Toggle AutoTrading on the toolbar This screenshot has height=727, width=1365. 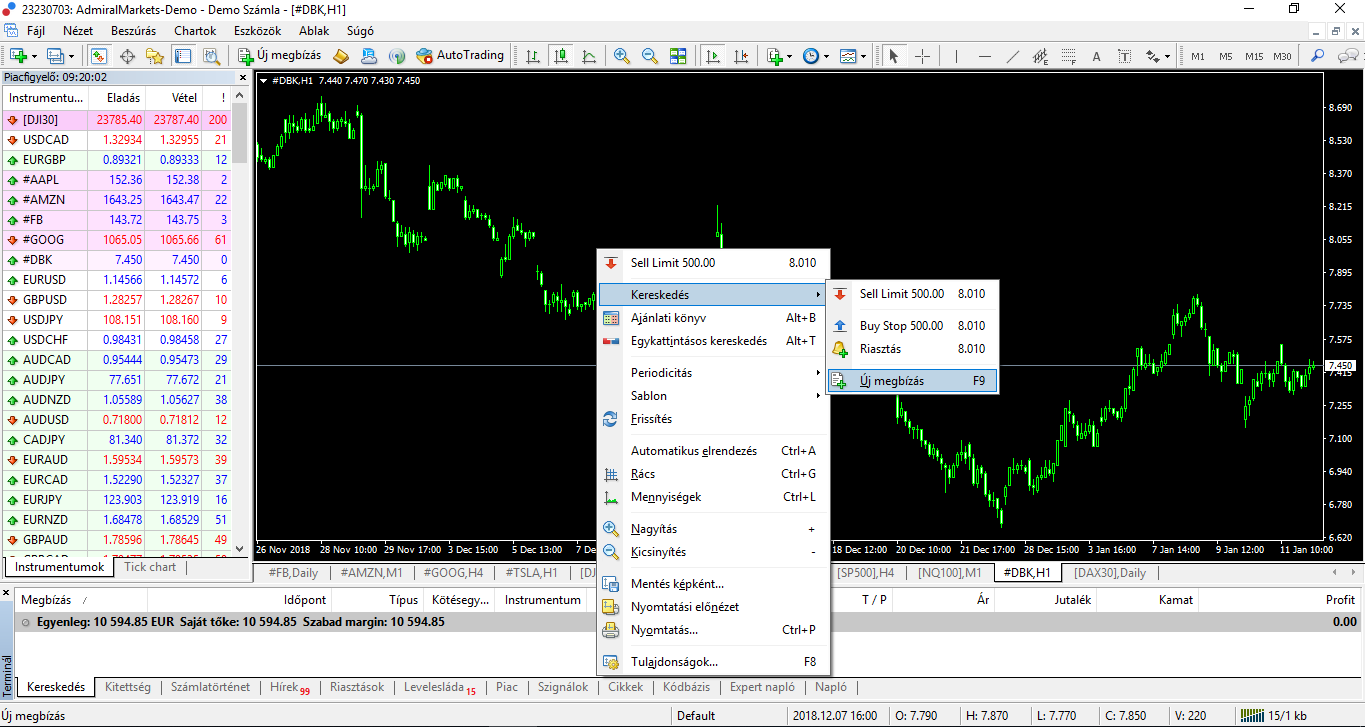tap(461, 56)
